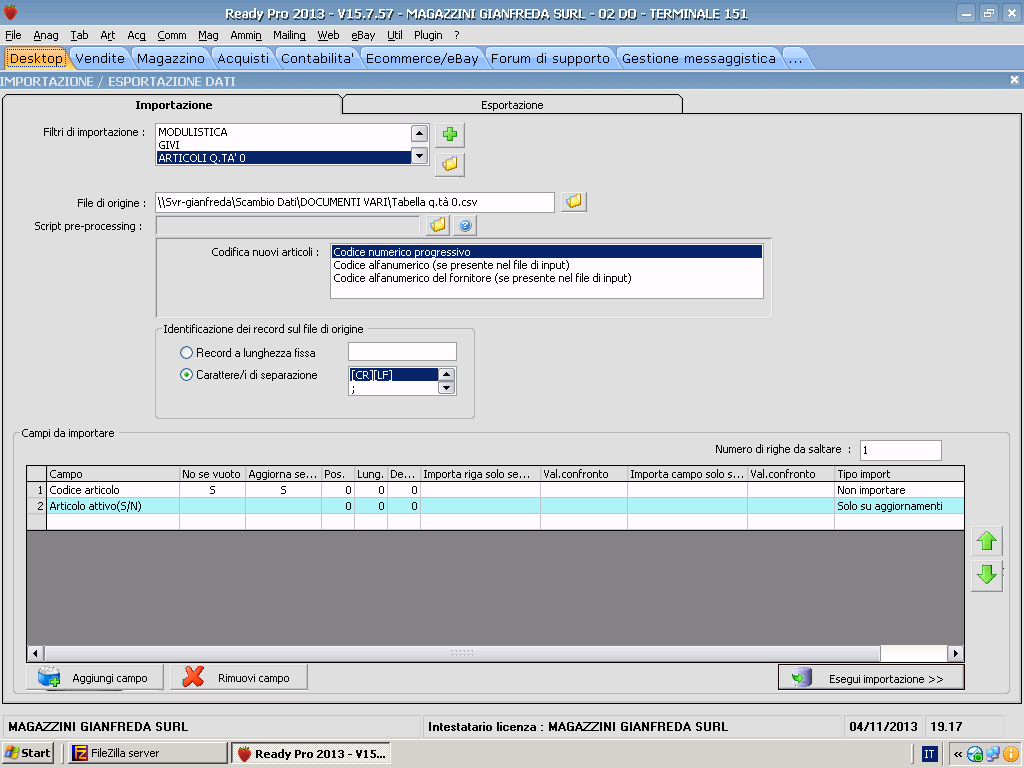The height and width of the screenshot is (768, 1024).
Task: Open the Plugin menu
Action: tap(428, 35)
